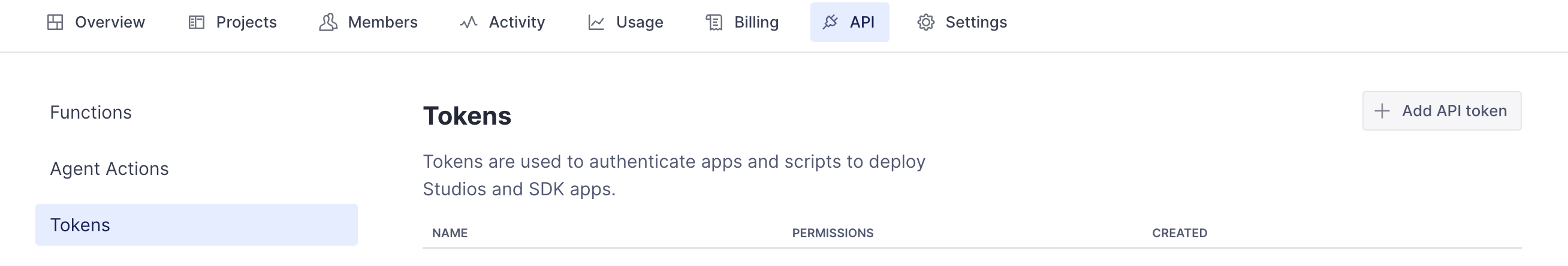Screen dimensions: 1568x266
Task: Go to the Members tab
Action: (x=368, y=23)
